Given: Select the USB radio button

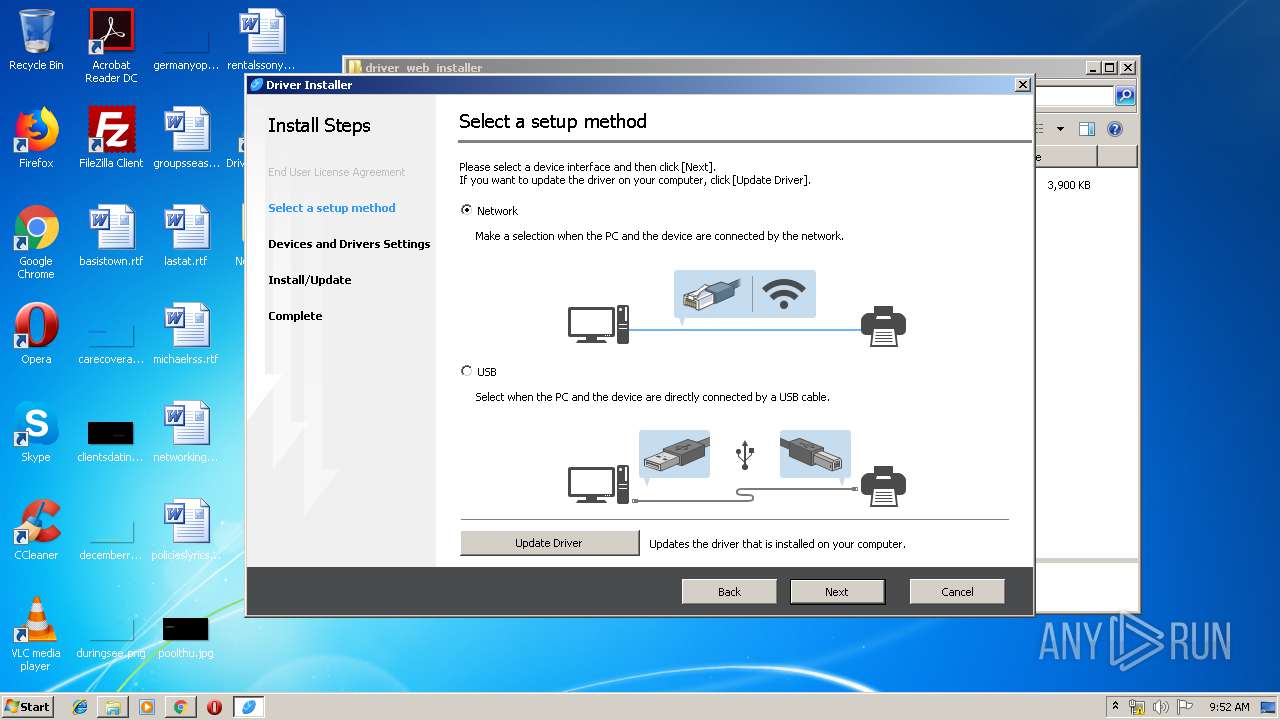Looking at the screenshot, I should [x=466, y=371].
